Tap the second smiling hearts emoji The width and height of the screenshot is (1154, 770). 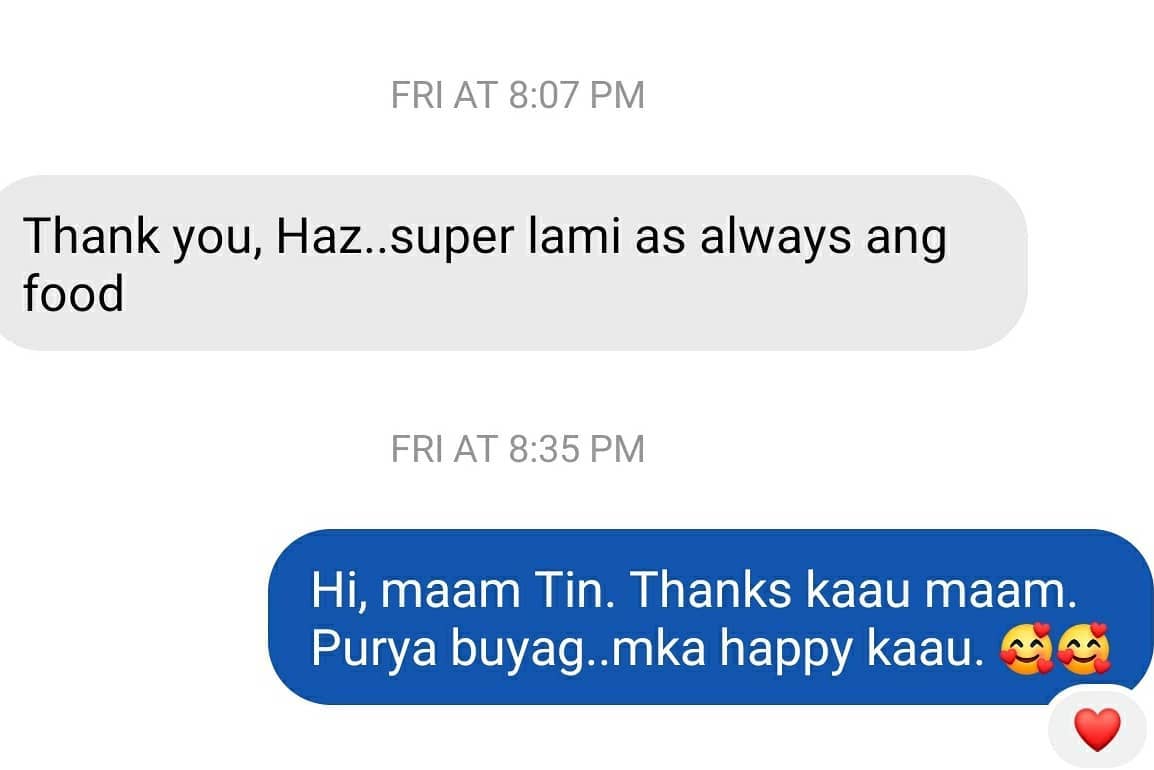tap(1083, 649)
